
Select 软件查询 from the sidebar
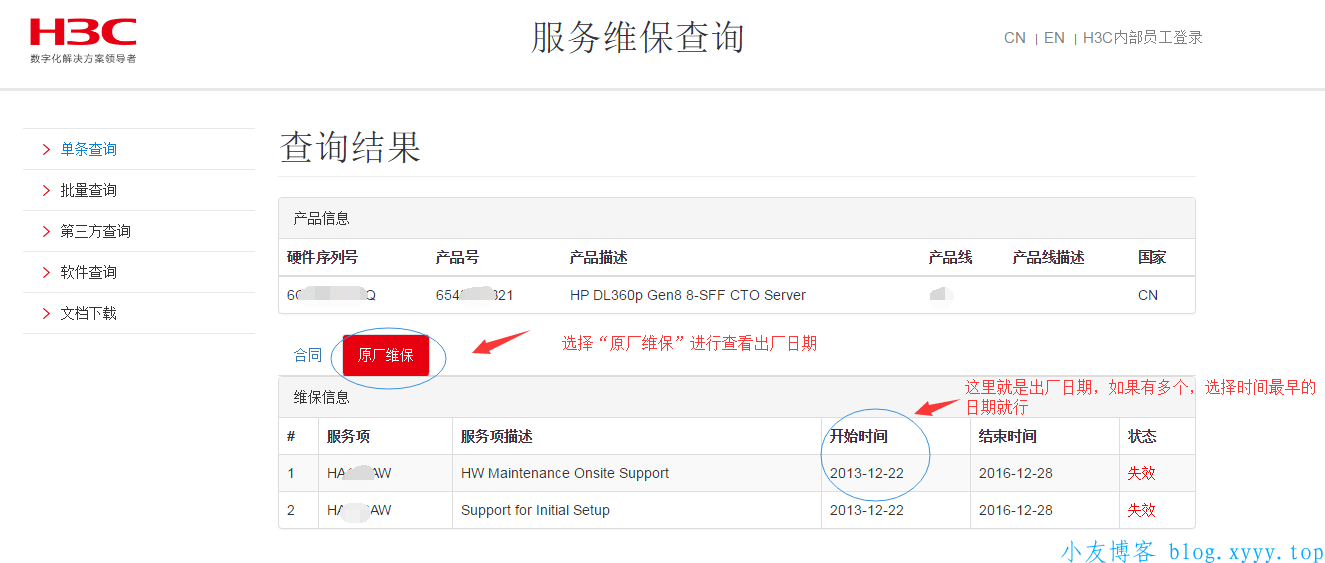88,273
